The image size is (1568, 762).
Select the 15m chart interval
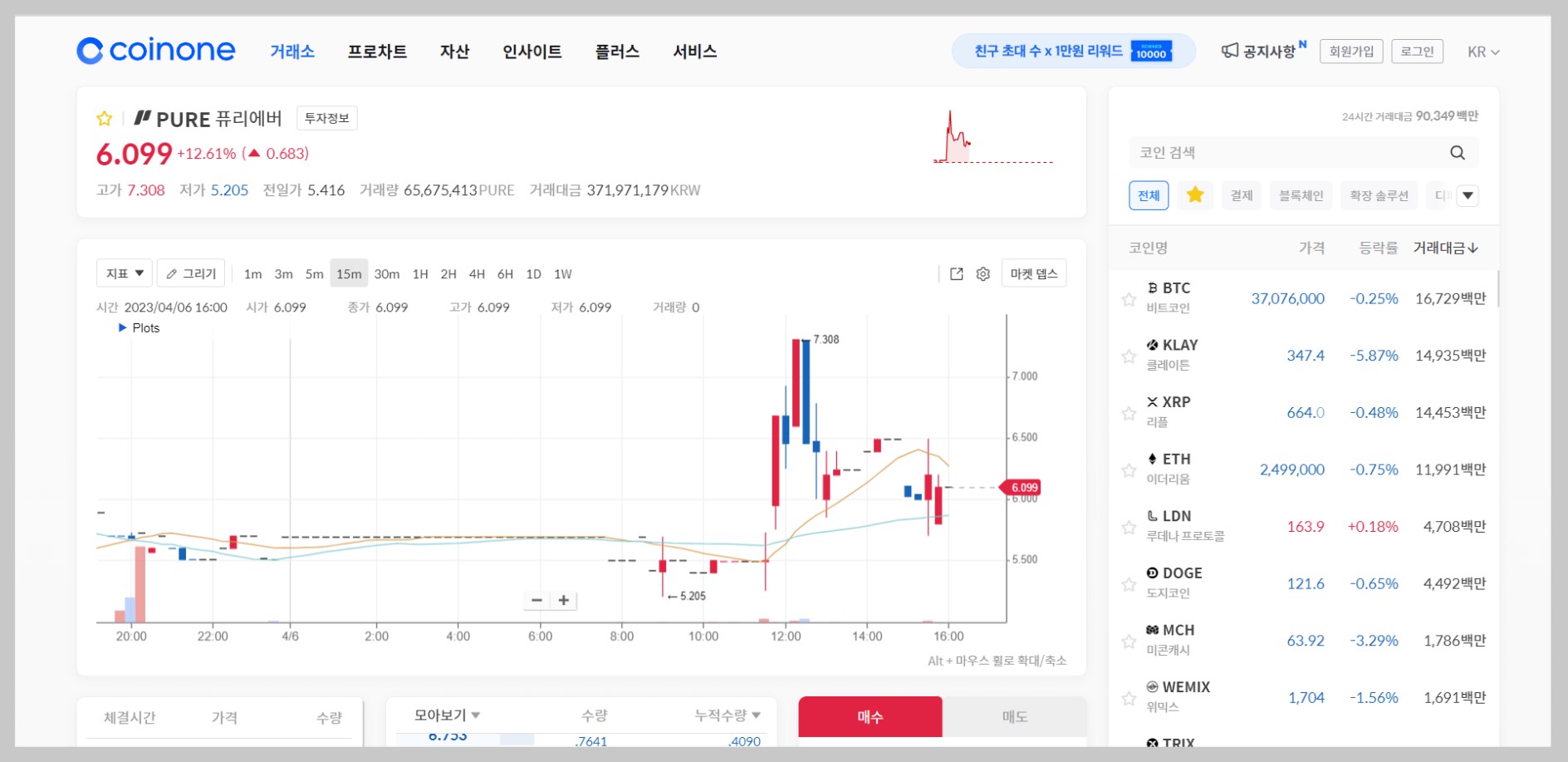349,273
